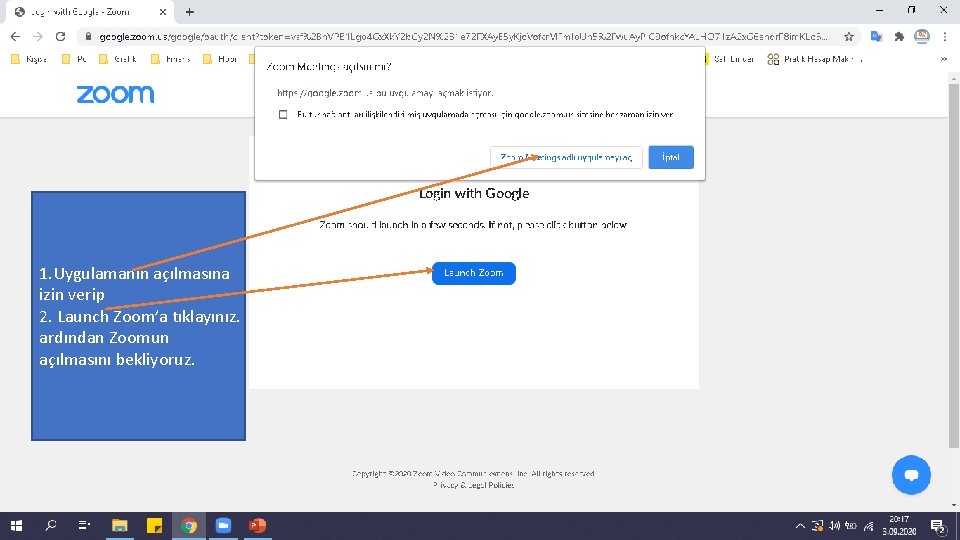Screen dimensions: 960x540
Task: Open the first bookmark folder in the bar
Action: 29,59
